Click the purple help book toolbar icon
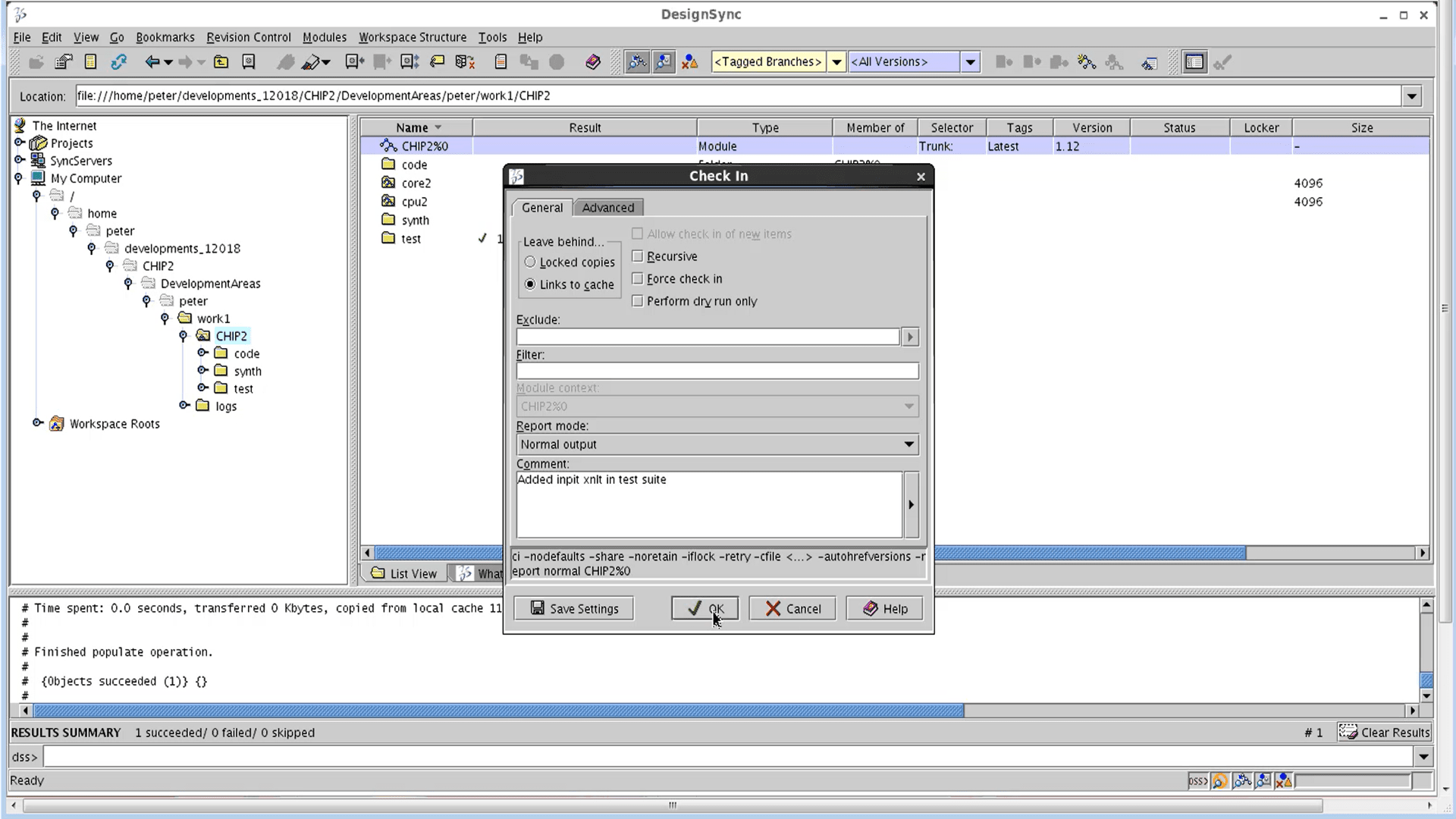 click(593, 62)
